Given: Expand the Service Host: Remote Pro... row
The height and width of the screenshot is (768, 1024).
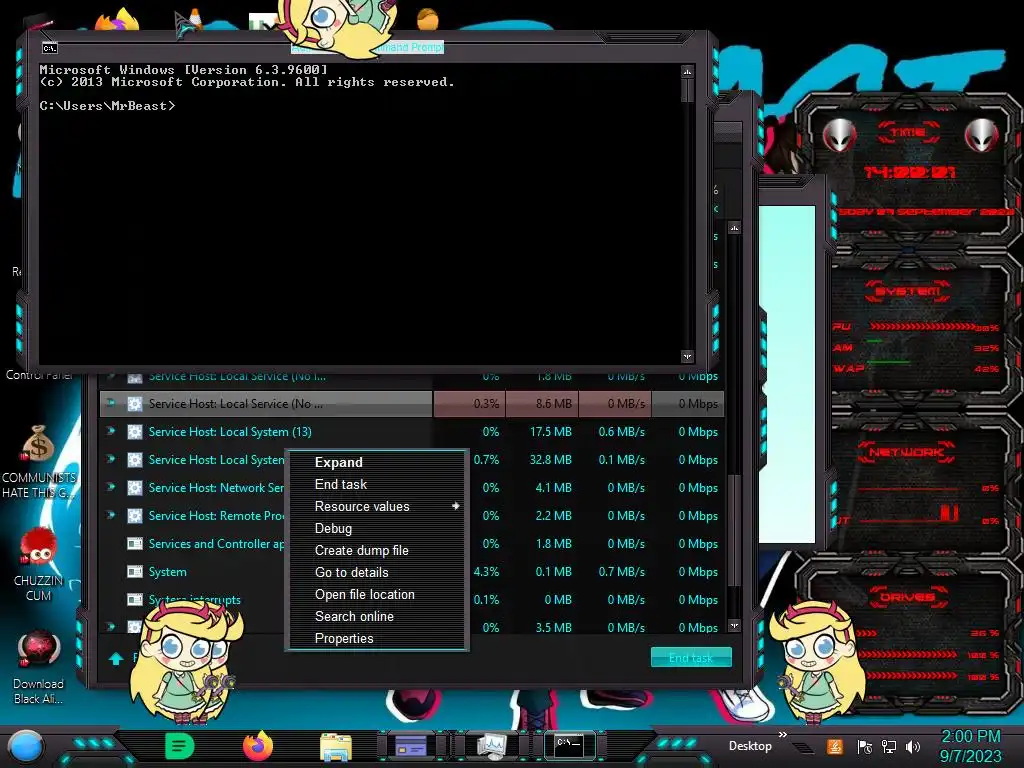Looking at the screenshot, I should (x=111, y=515).
